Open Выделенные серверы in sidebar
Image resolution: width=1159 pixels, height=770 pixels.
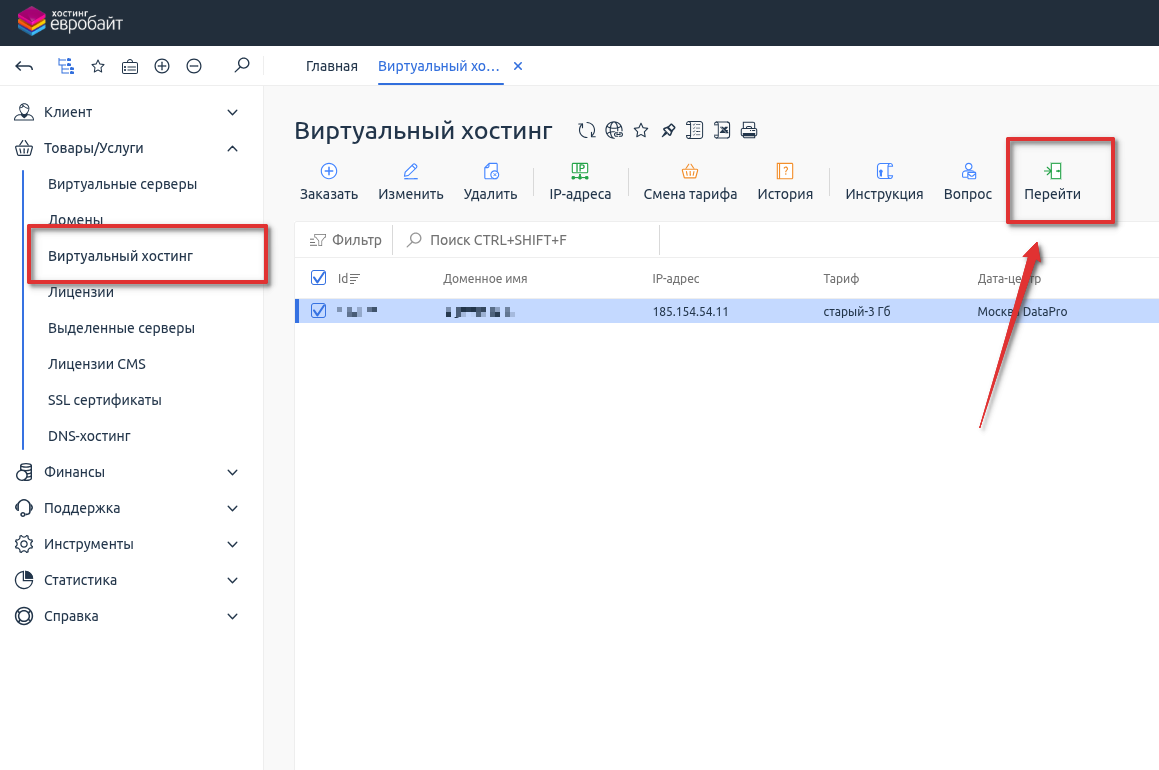(x=121, y=328)
